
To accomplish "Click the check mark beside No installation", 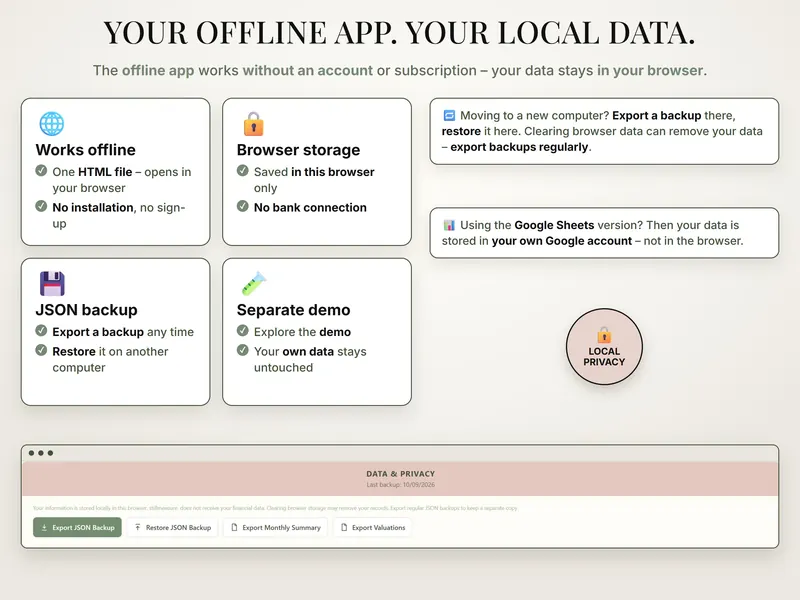I will tap(41, 206).
